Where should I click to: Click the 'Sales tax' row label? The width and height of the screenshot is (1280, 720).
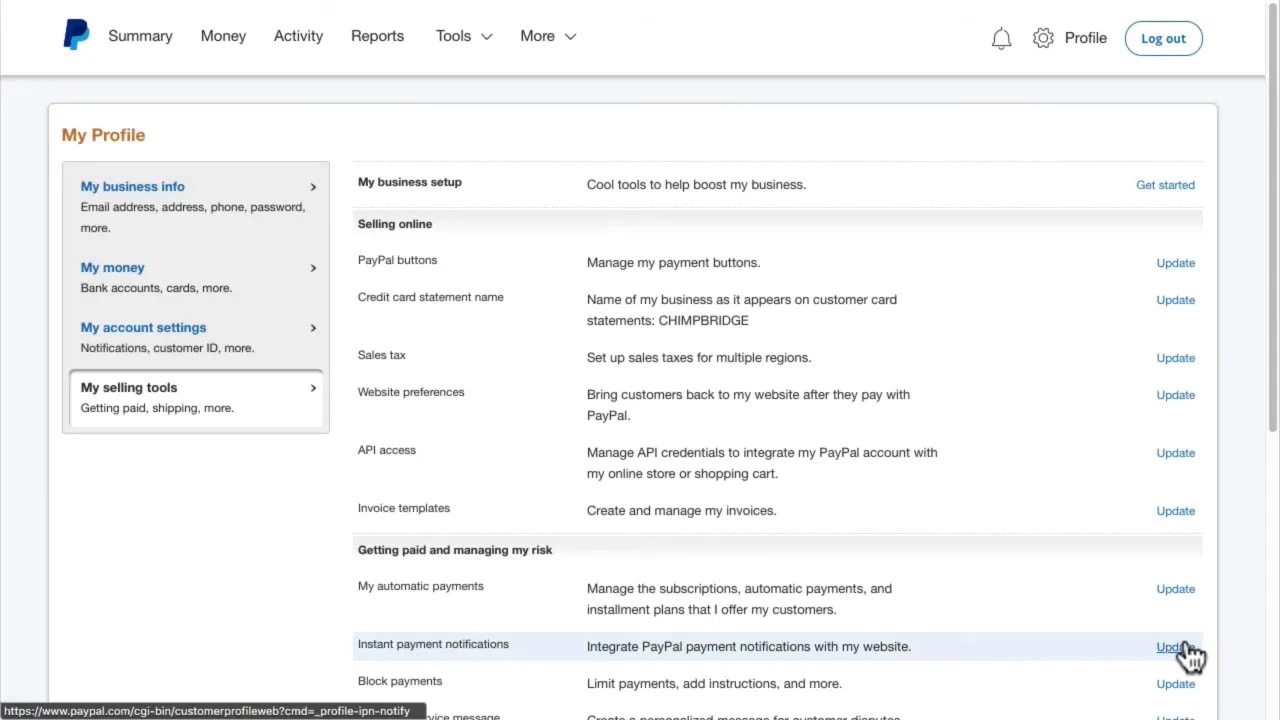382,355
